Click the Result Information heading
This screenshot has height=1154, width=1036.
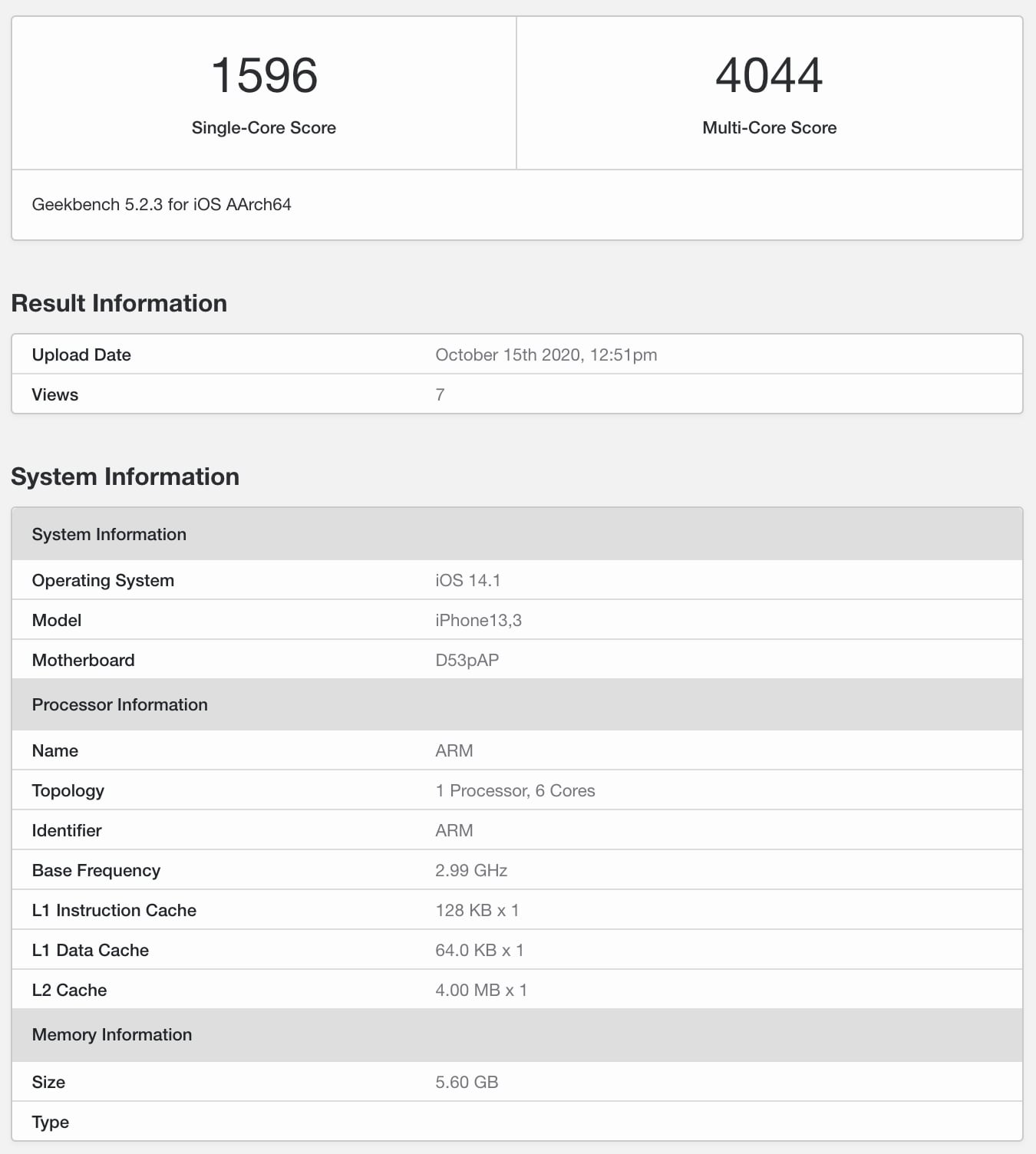coord(119,303)
